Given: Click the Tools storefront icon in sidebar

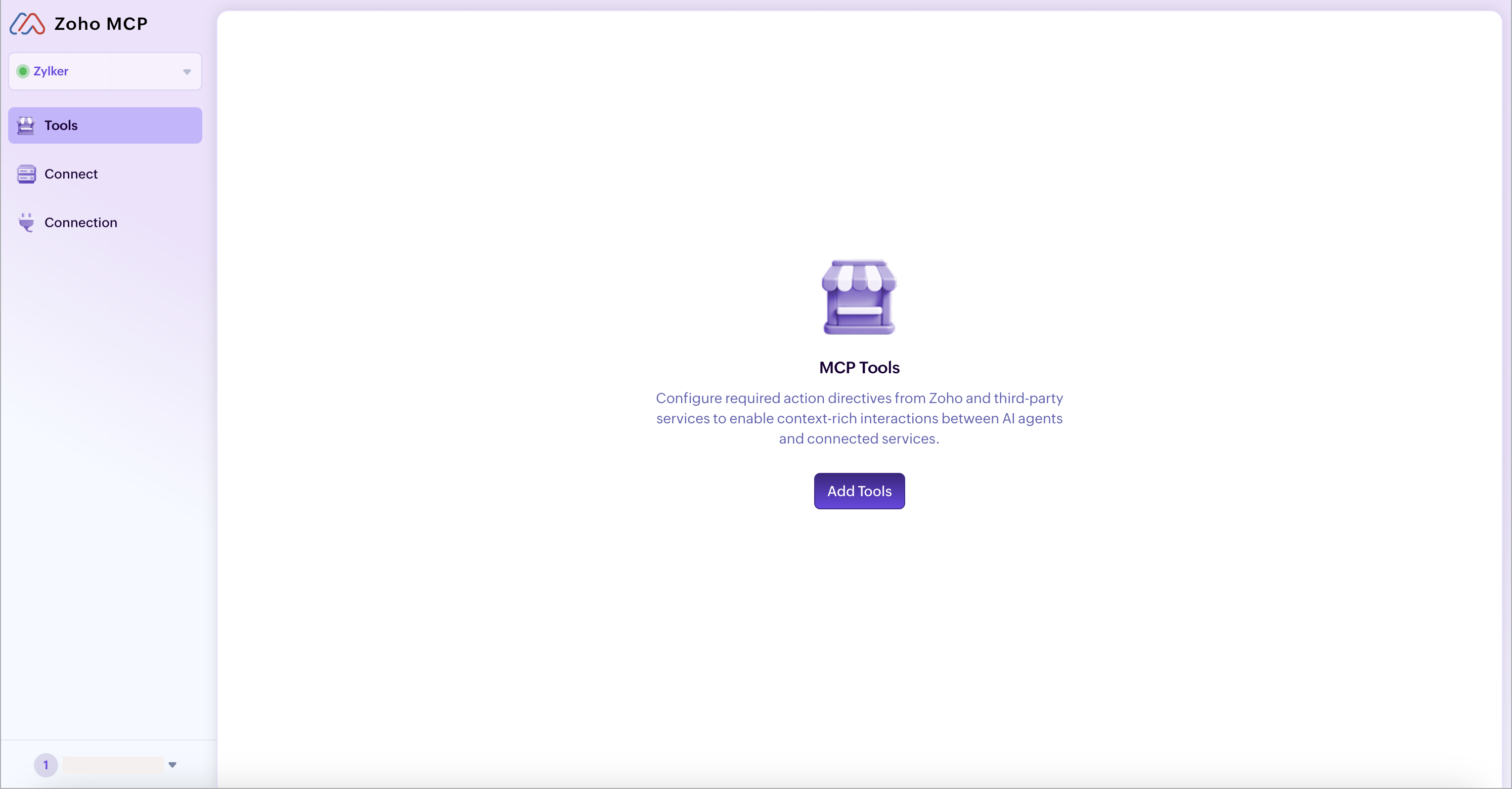Looking at the screenshot, I should pos(26,125).
